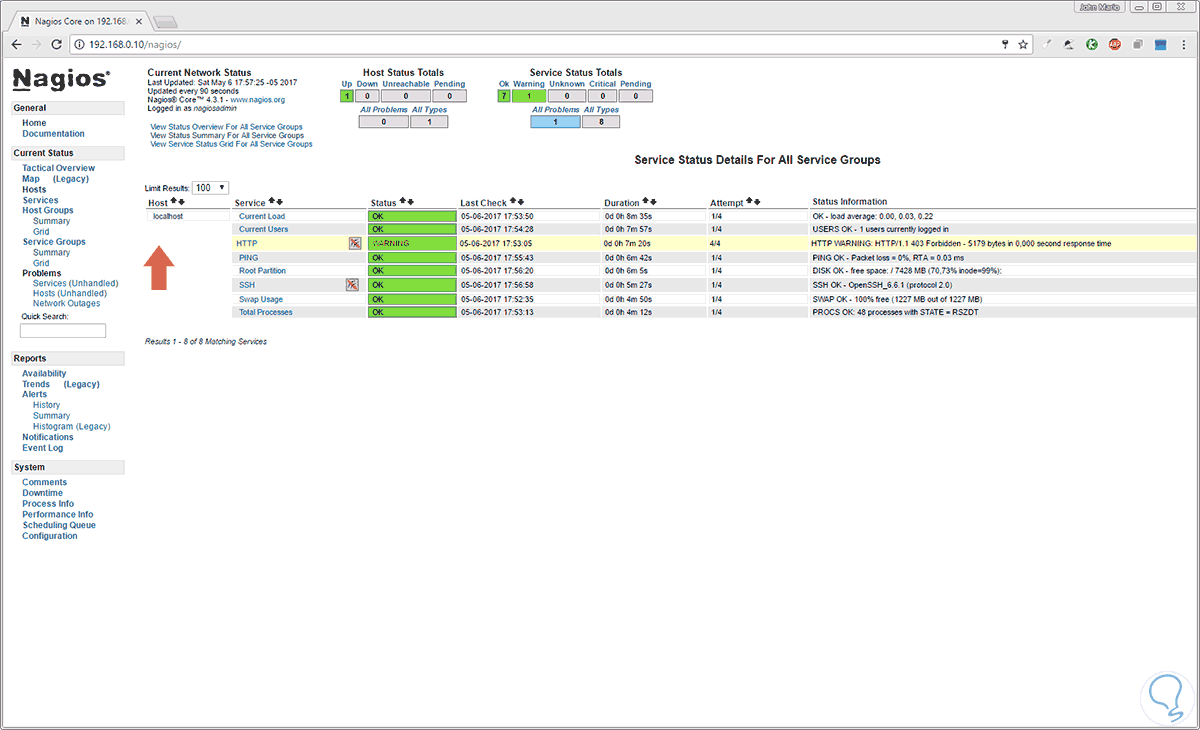
Task: Open the Limit Results dropdown
Action: coord(210,187)
